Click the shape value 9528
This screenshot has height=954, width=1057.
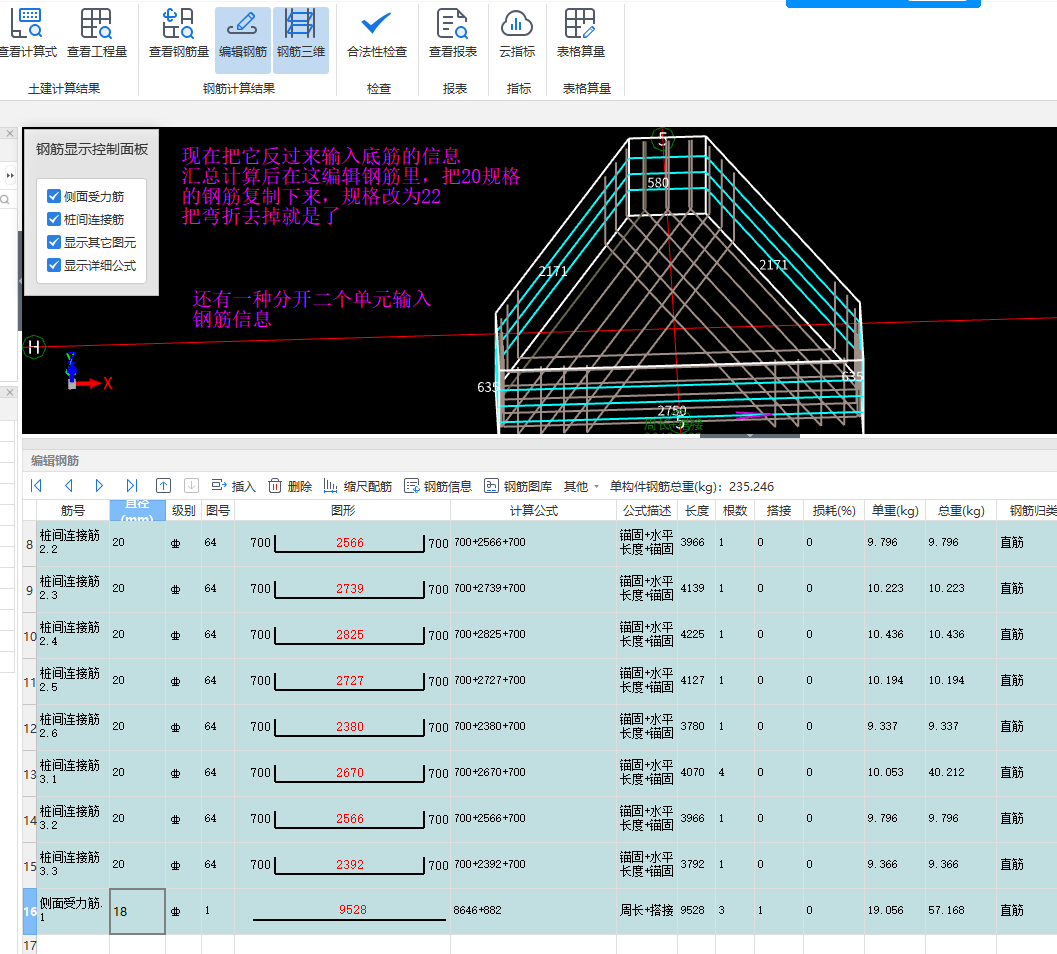point(353,910)
